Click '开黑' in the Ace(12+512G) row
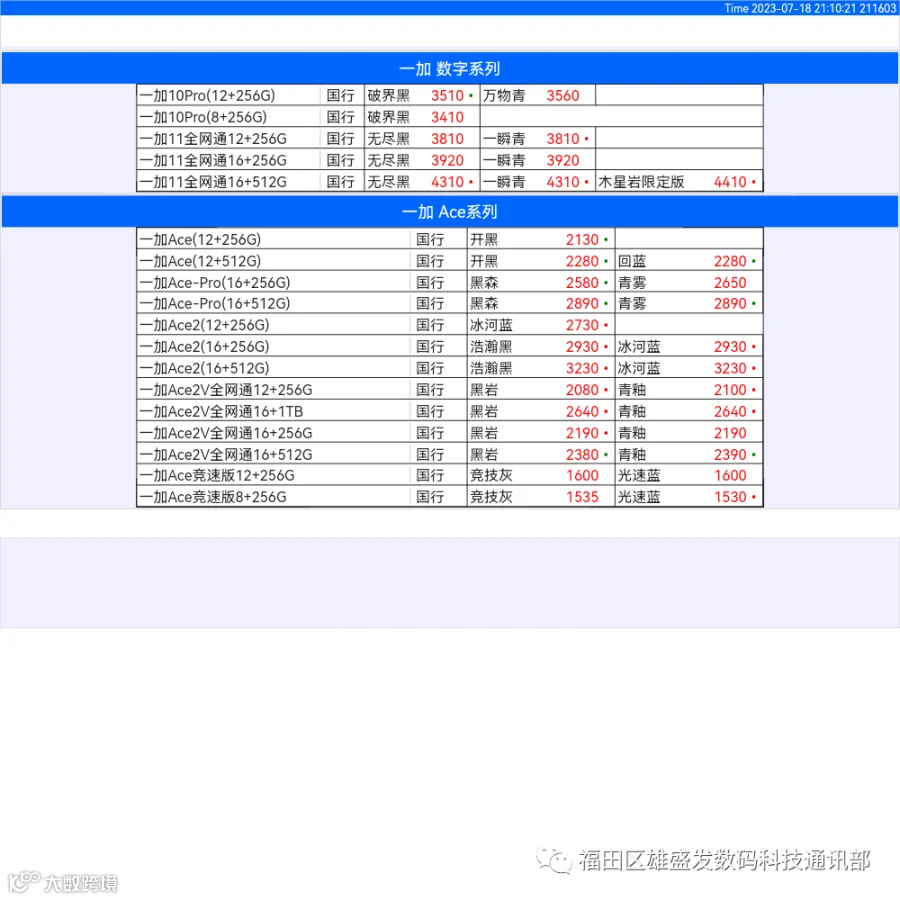The width and height of the screenshot is (900, 900). [x=484, y=261]
